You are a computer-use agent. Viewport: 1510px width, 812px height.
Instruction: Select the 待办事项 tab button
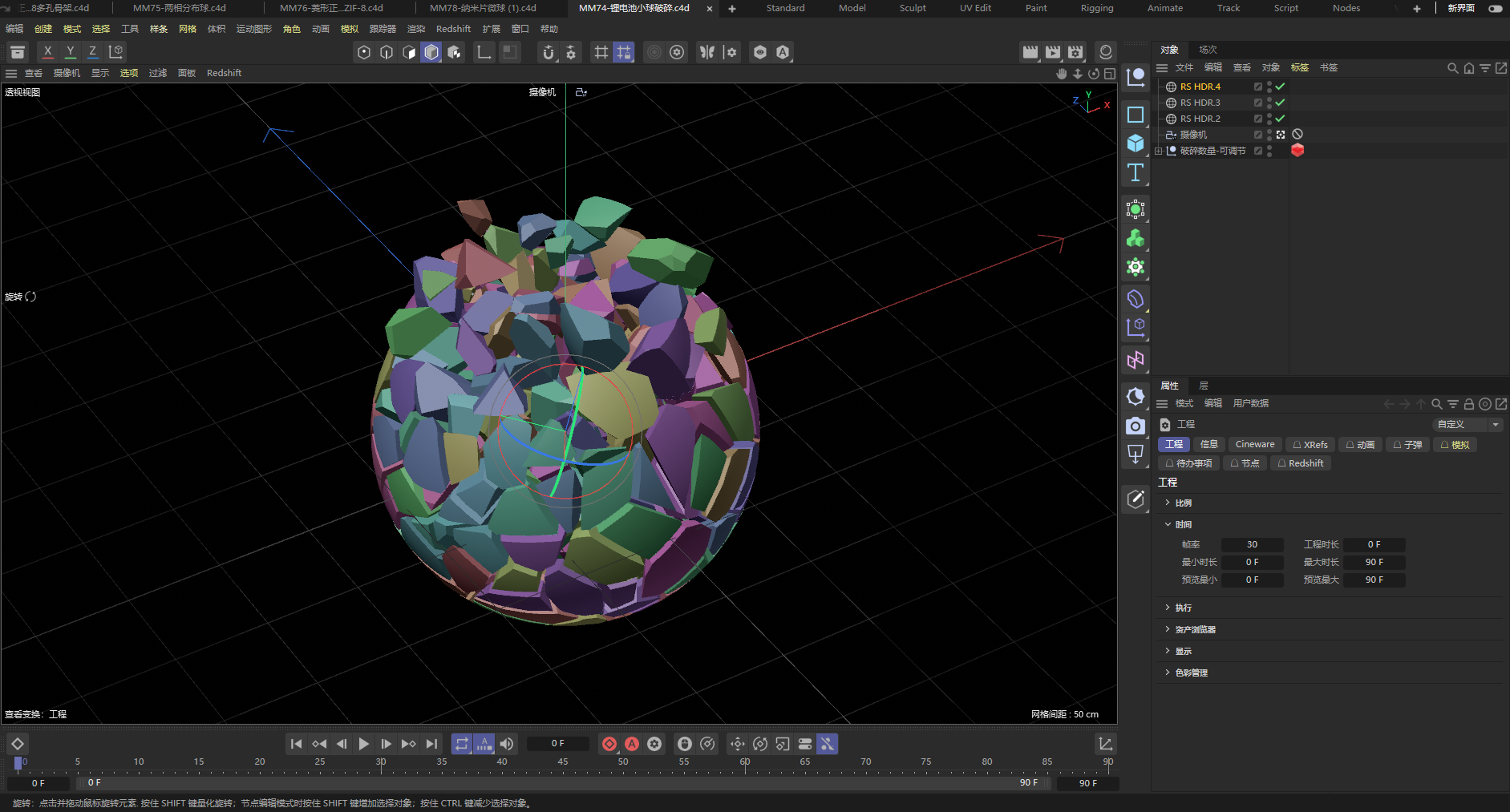(x=1188, y=463)
